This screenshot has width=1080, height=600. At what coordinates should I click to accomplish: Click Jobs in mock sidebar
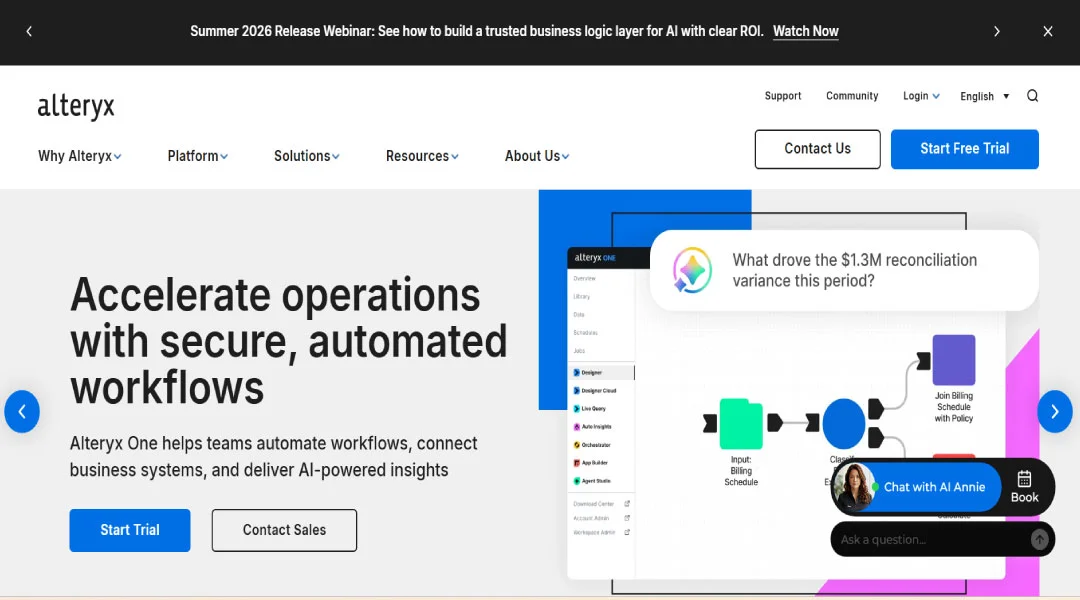[x=579, y=351]
